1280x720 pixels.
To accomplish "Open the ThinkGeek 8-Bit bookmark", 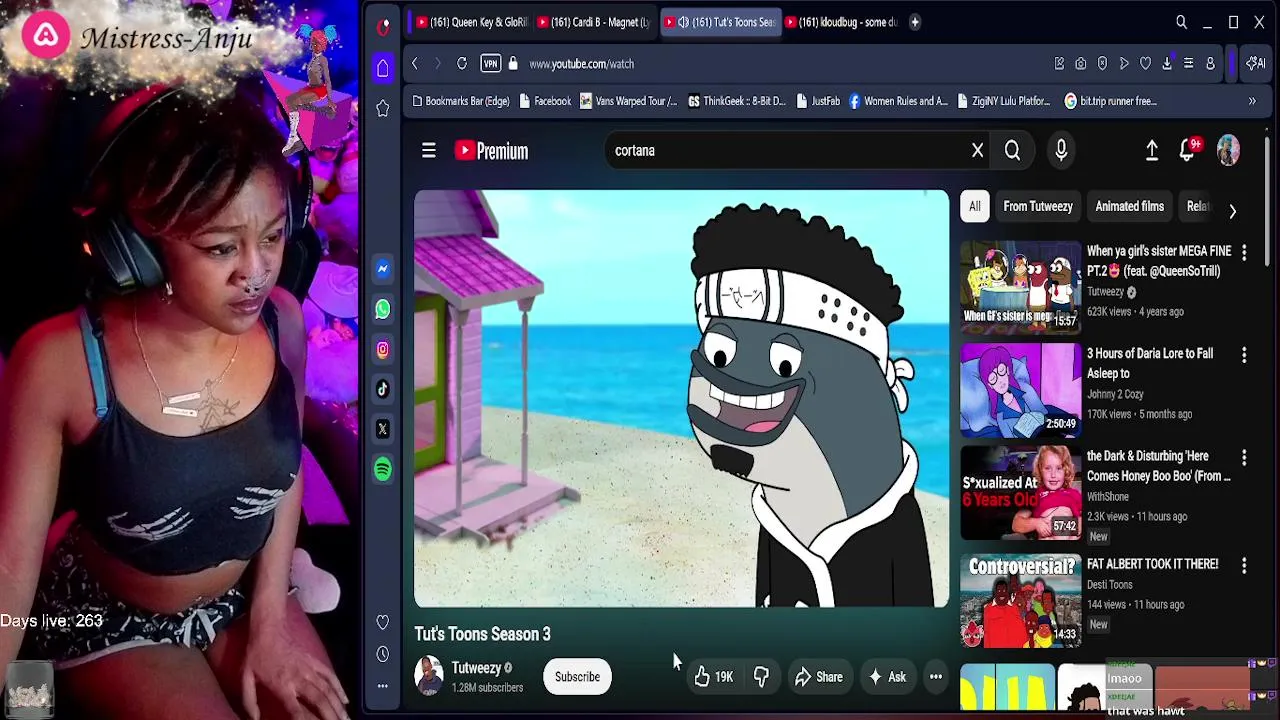I will coord(737,101).
